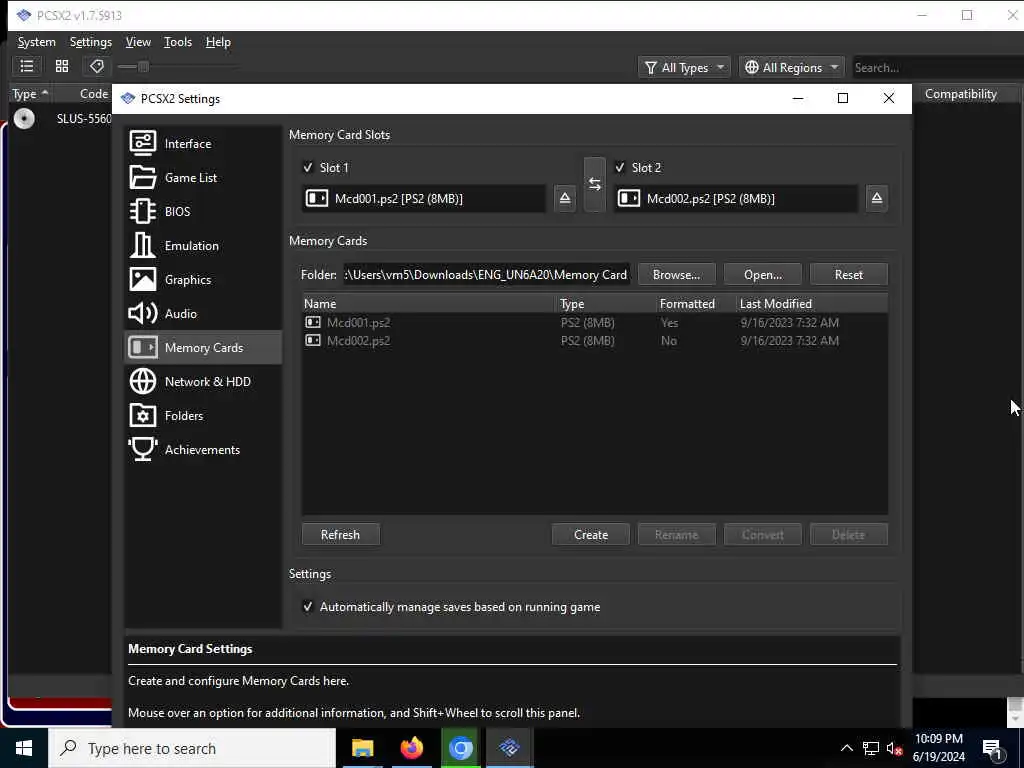Select the Mcd002.ps2 memory card row
This screenshot has width=1024, height=768.
click(x=594, y=340)
